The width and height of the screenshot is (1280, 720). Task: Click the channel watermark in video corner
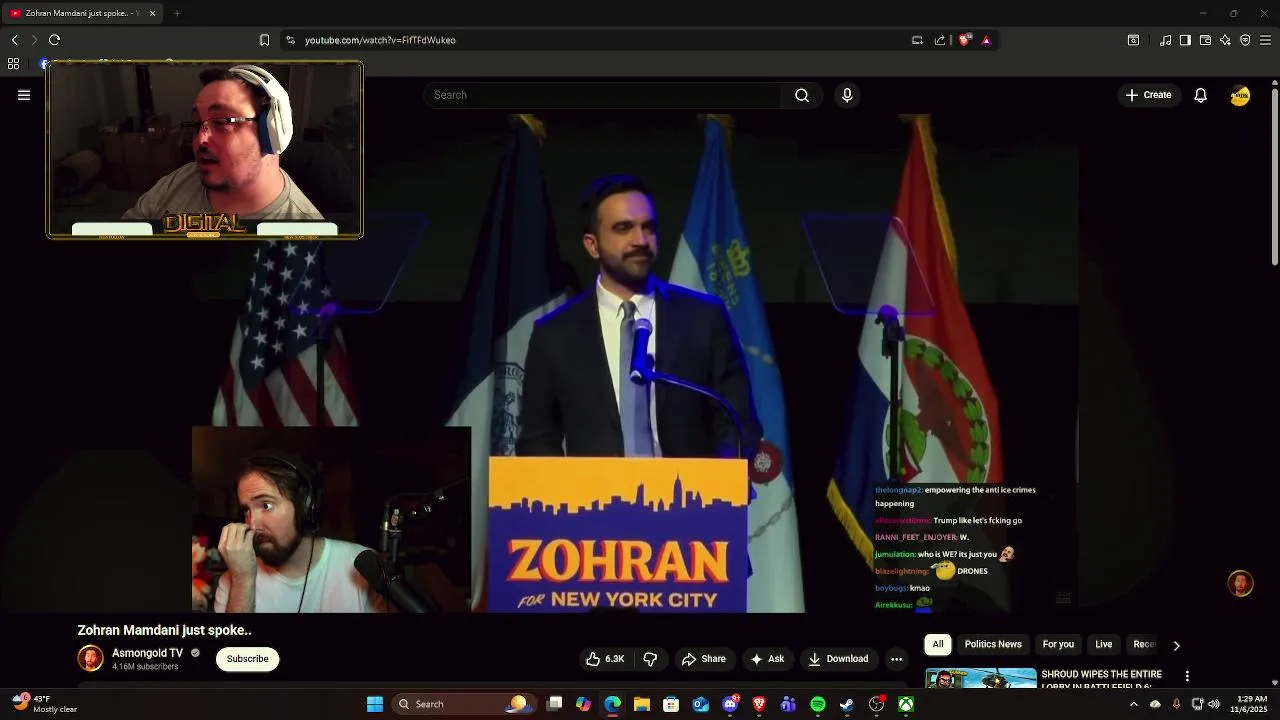(1240, 583)
